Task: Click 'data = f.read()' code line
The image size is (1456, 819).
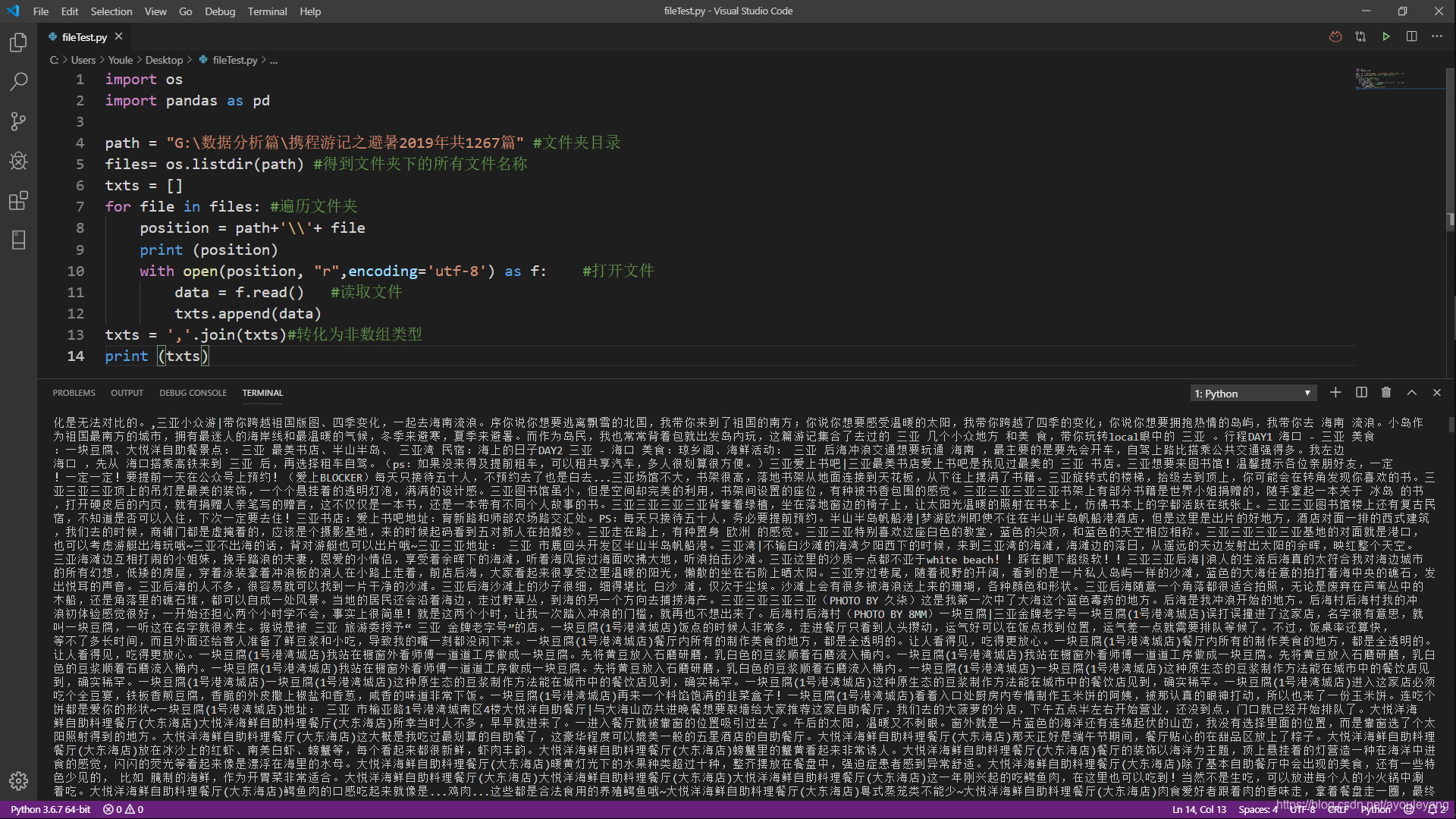Action: (239, 292)
